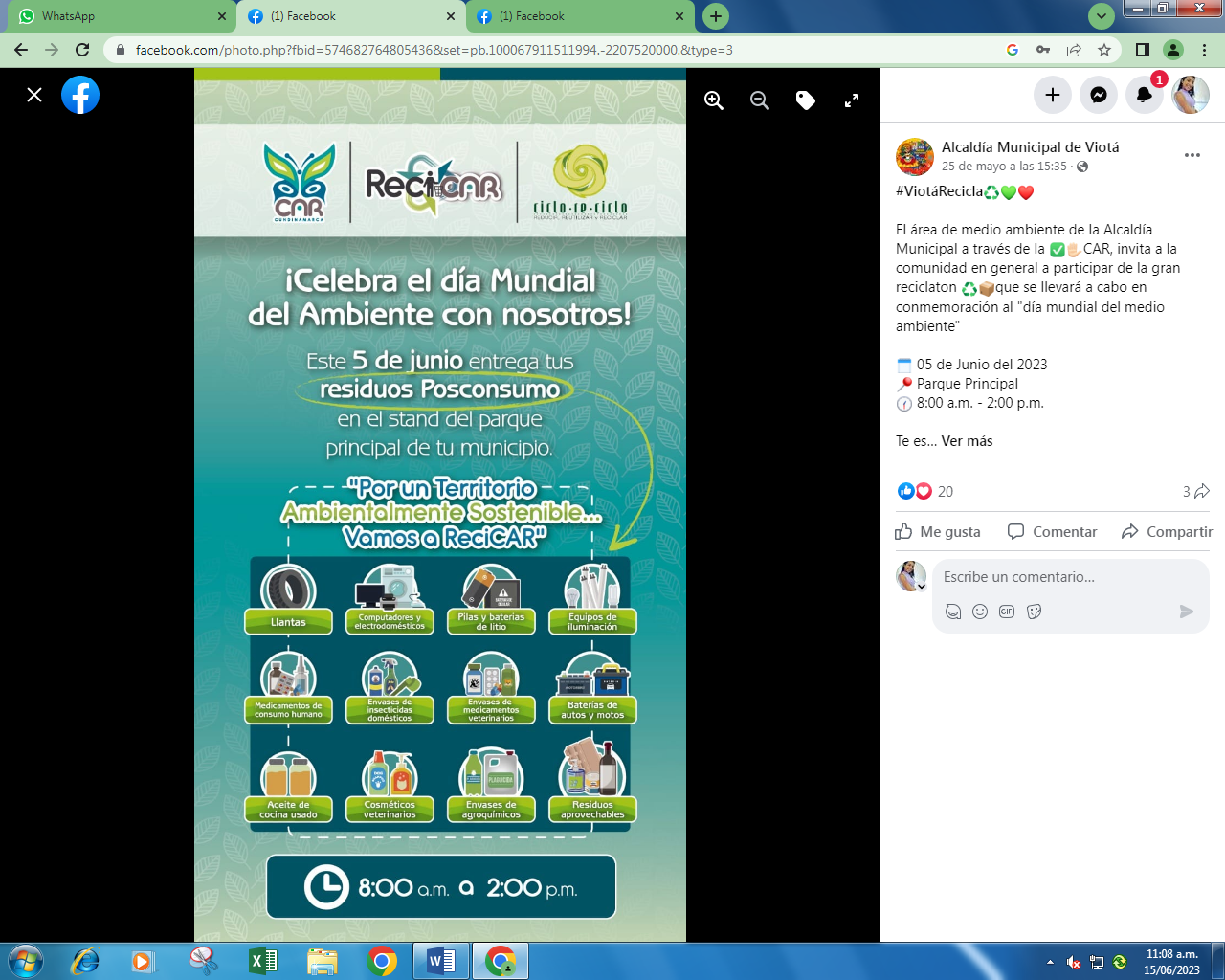1225x980 pixels.
Task: Open the emoji picker in comment box
Action: click(980, 612)
